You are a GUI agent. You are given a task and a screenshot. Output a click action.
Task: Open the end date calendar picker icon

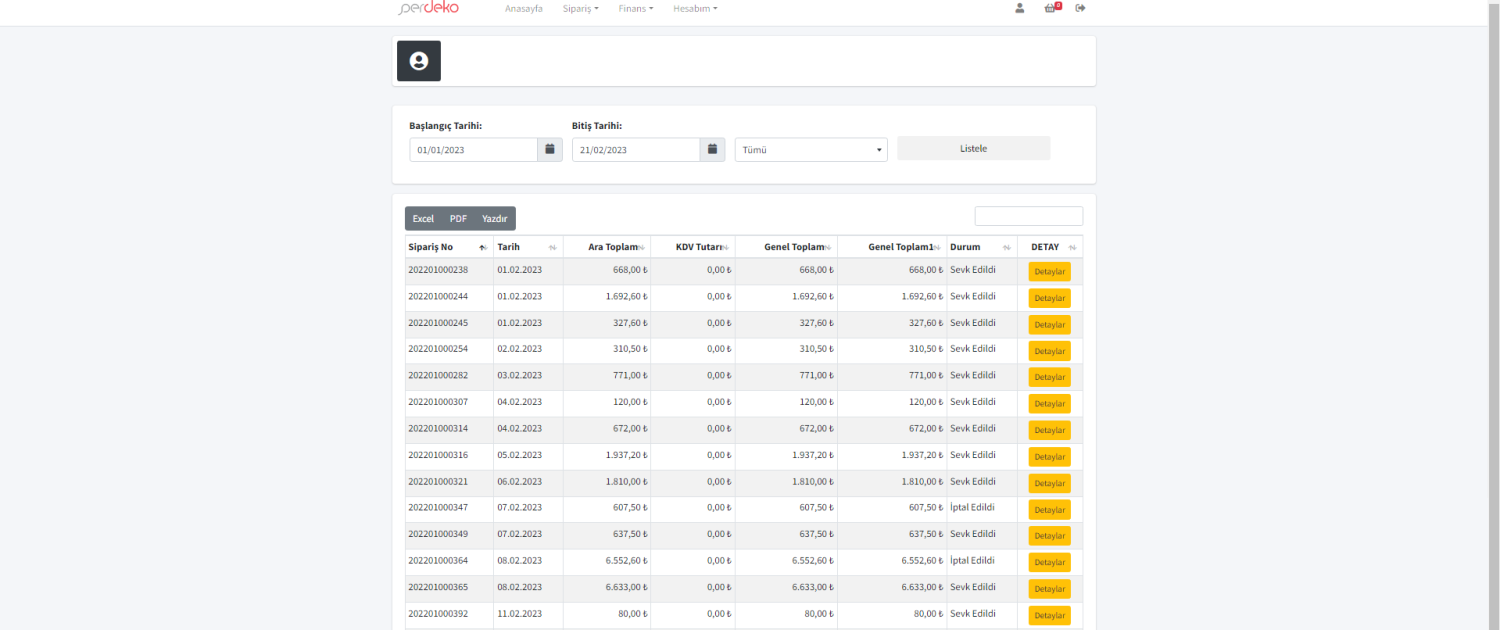[x=712, y=150]
